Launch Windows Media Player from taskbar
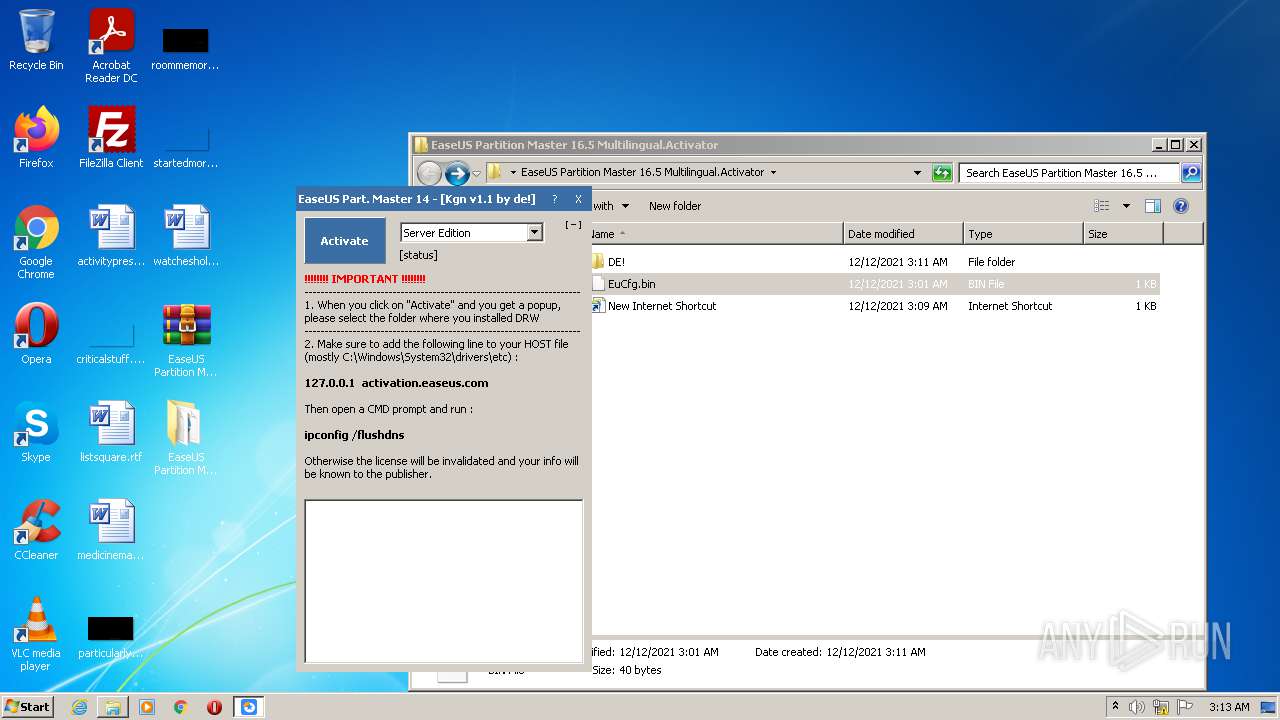The image size is (1280, 720). coord(147,707)
